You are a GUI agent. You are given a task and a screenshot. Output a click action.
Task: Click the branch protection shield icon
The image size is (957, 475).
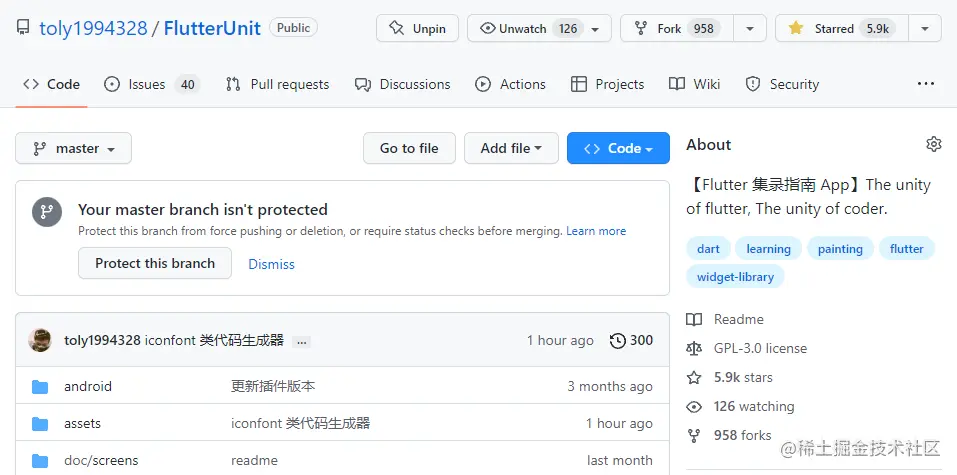point(47,212)
